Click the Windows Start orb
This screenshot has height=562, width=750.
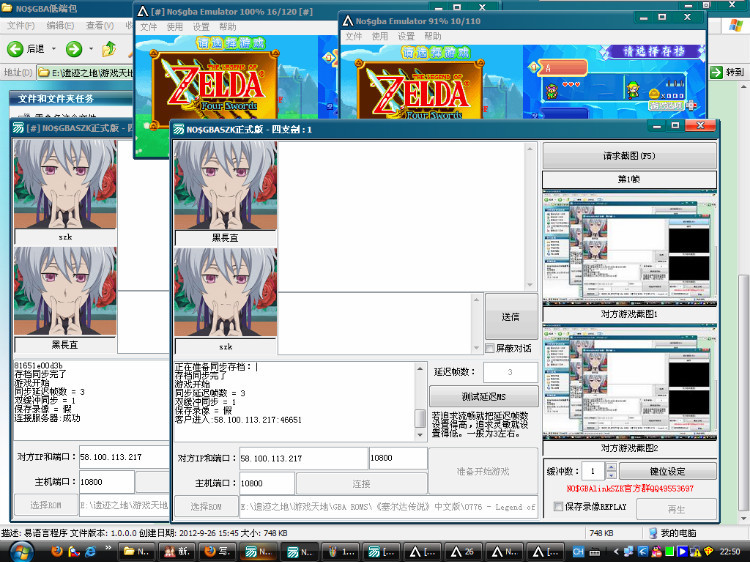coord(20,551)
